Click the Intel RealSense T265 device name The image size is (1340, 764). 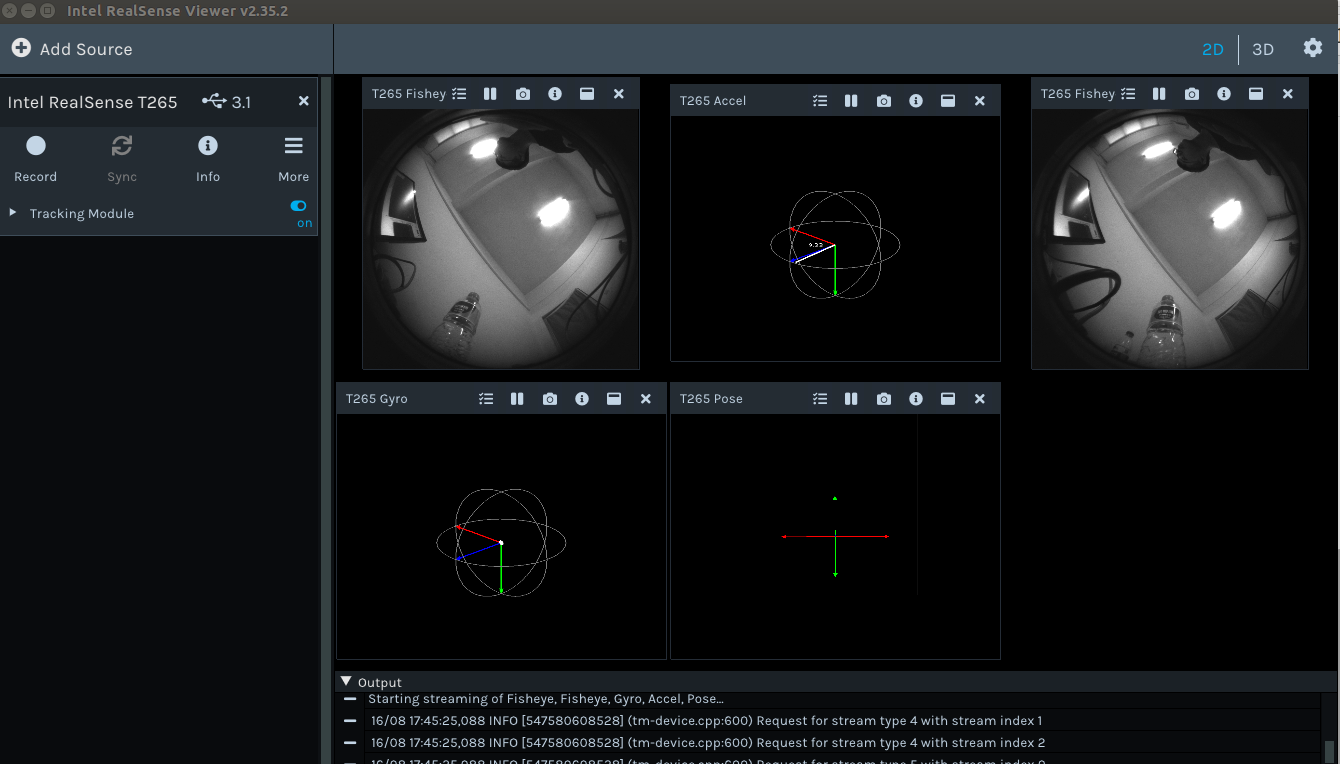92,102
